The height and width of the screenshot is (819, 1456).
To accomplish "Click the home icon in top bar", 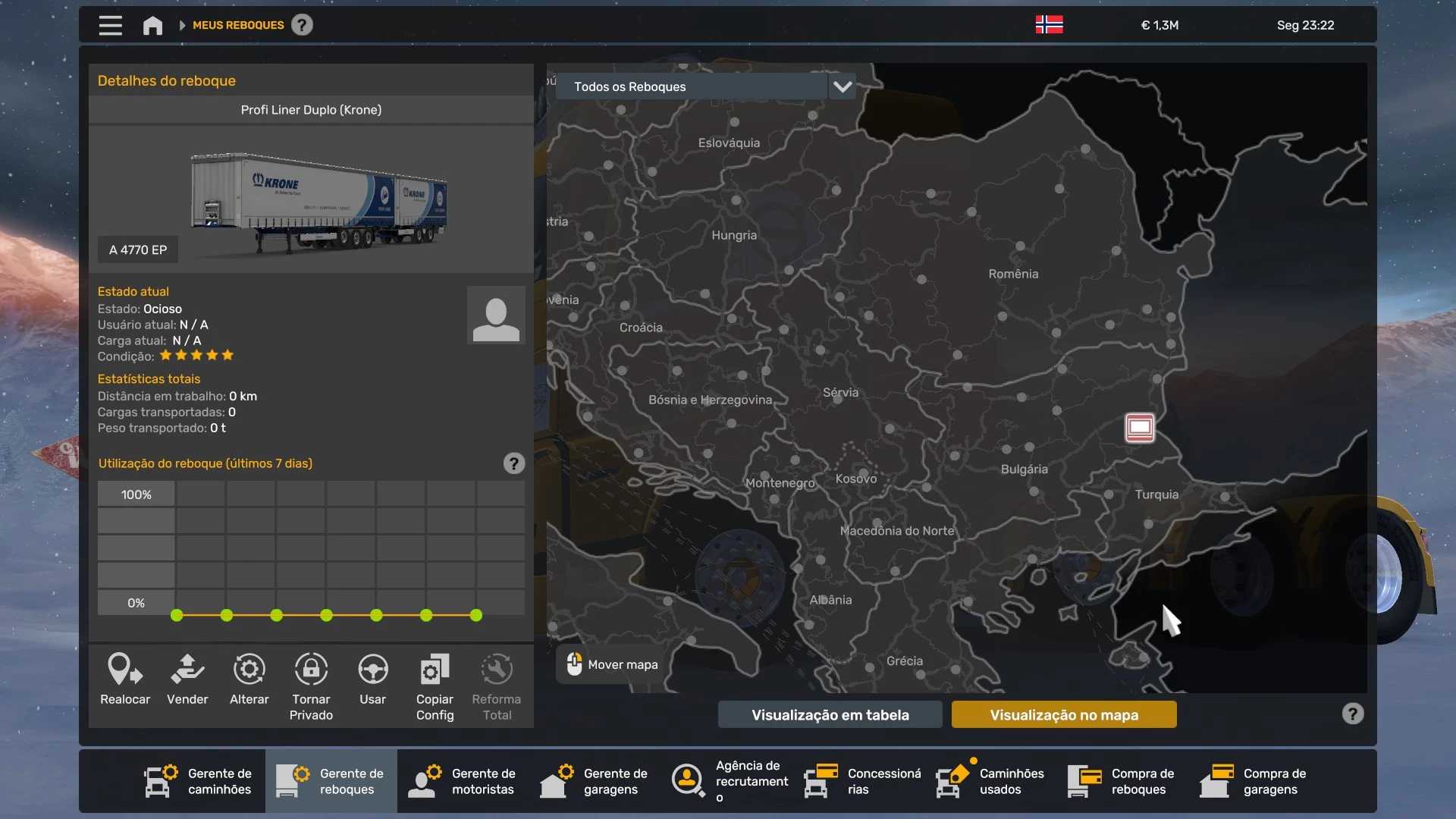I will (152, 26).
